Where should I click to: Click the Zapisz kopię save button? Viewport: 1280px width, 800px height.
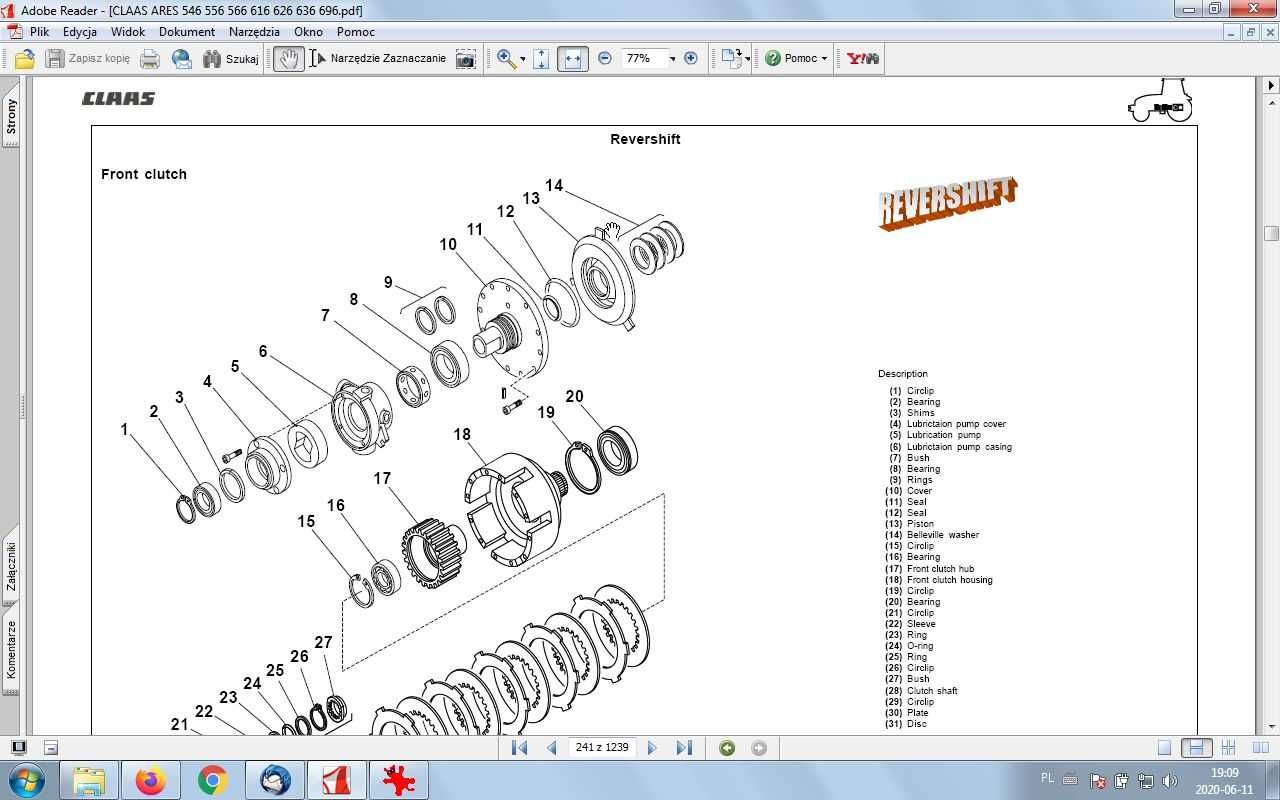coord(88,59)
